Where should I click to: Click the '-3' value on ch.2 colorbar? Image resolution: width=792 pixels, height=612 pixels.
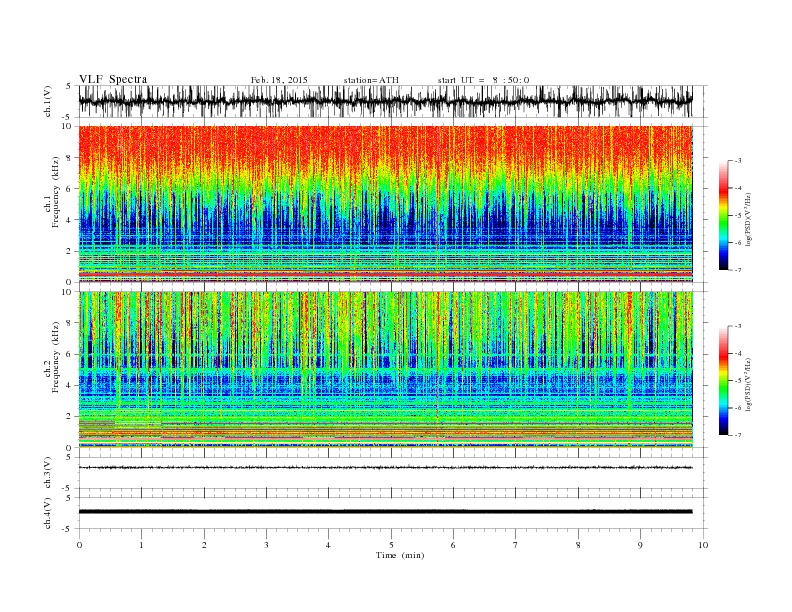point(738,327)
